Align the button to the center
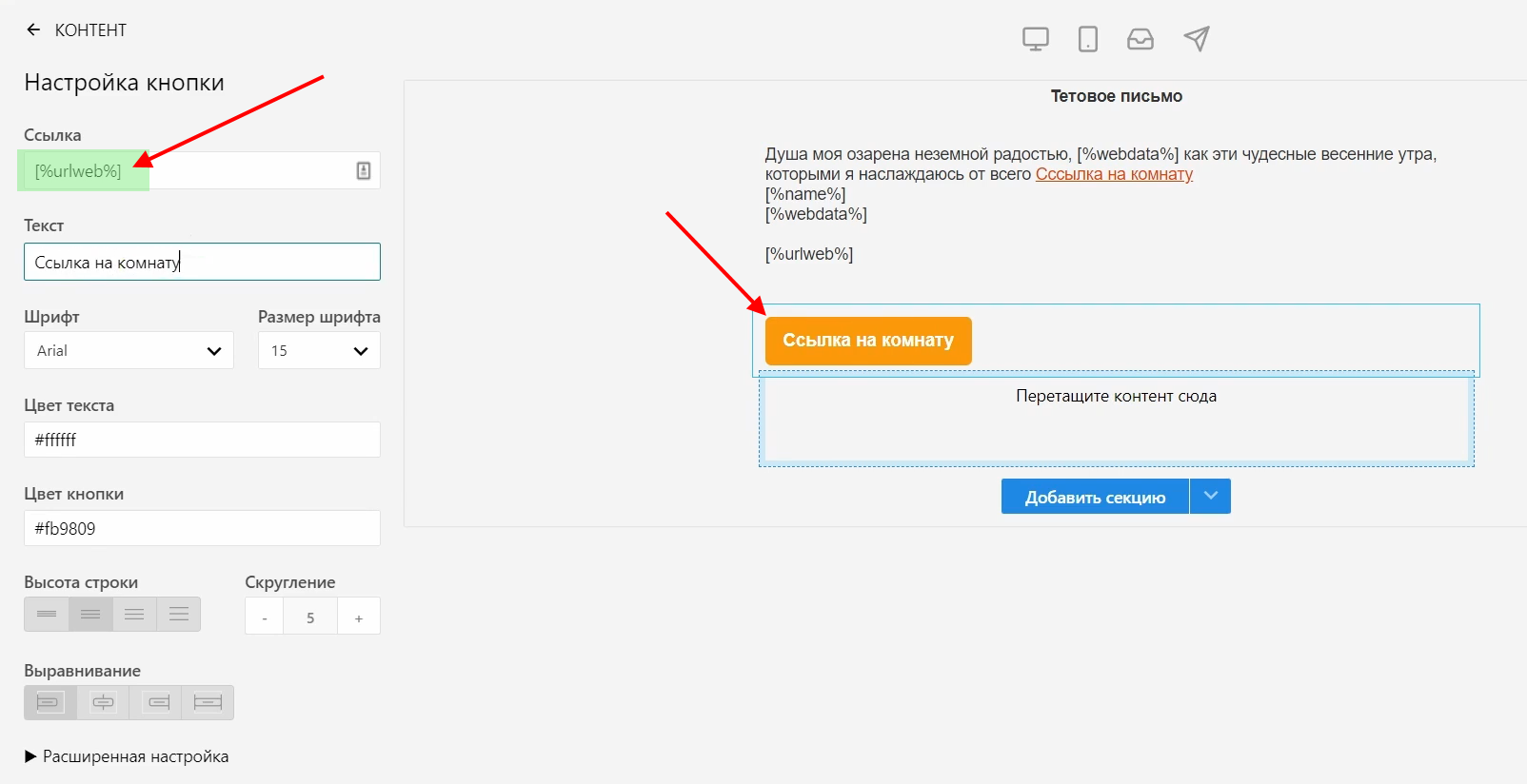The width and height of the screenshot is (1527, 784). [x=103, y=703]
